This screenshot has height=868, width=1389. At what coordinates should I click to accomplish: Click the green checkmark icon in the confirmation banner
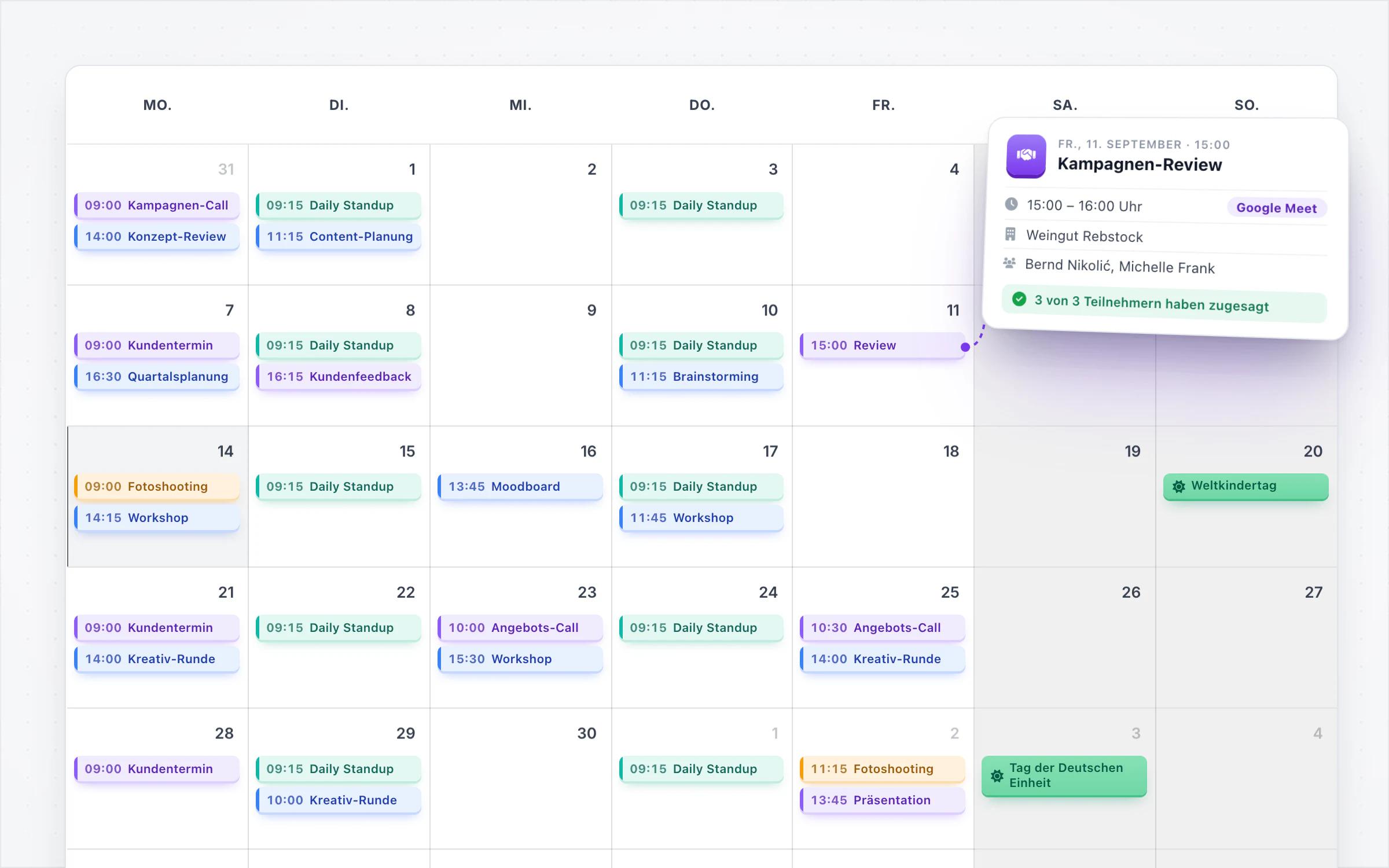(1019, 299)
